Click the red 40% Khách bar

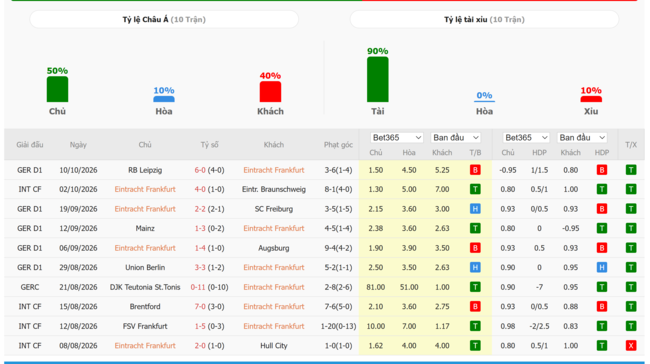pyautogui.click(x=270, y=92)
